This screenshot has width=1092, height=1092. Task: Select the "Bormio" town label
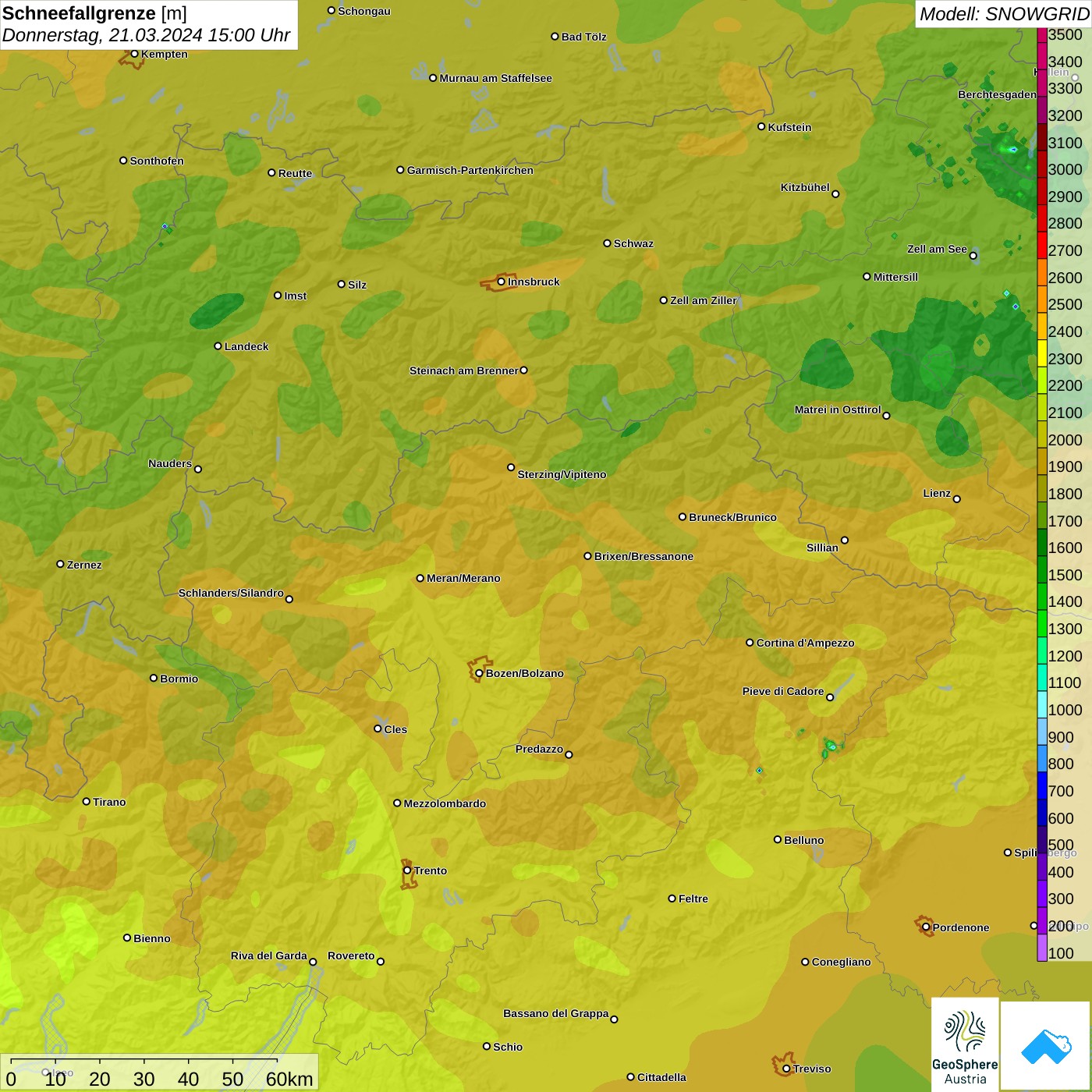point(179,679)
